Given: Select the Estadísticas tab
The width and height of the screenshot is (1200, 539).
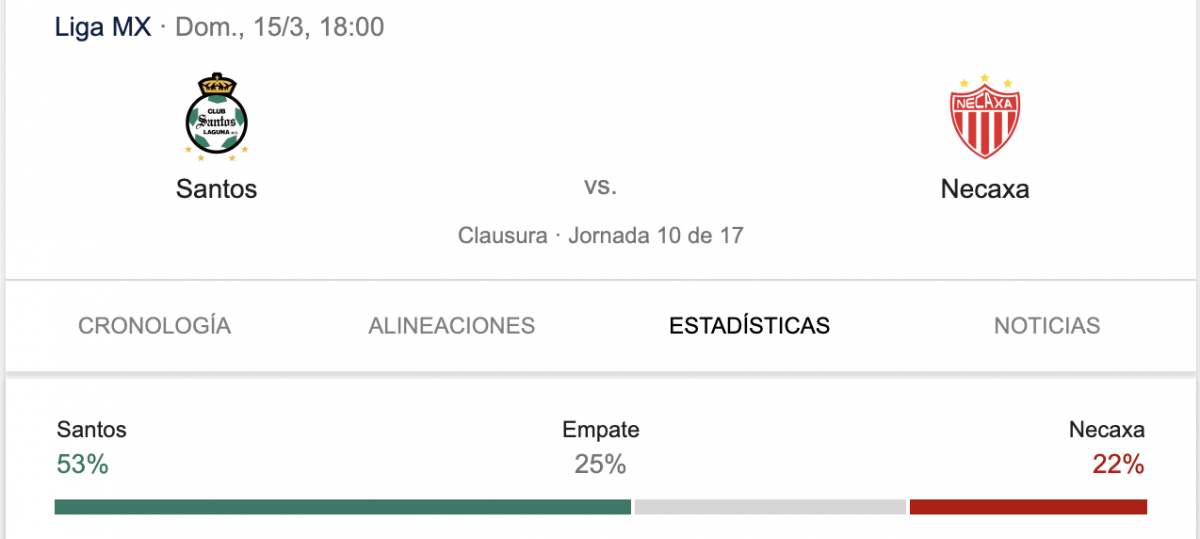Looking at the screenshot, I should [x=749, y=326].
